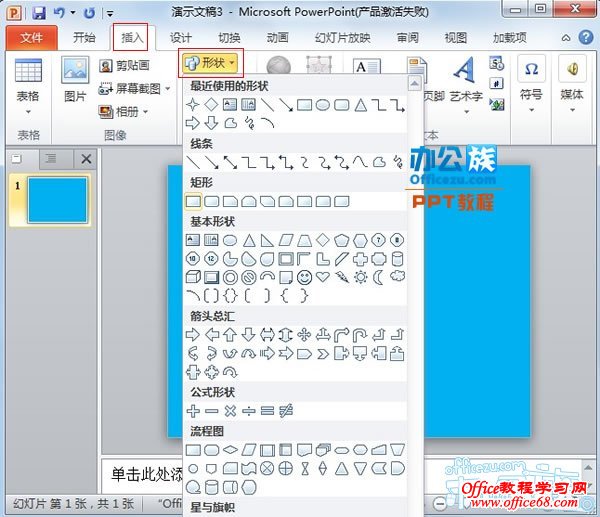Switch to the 视图 tab
600x517 pixels.
pos(455,38)
